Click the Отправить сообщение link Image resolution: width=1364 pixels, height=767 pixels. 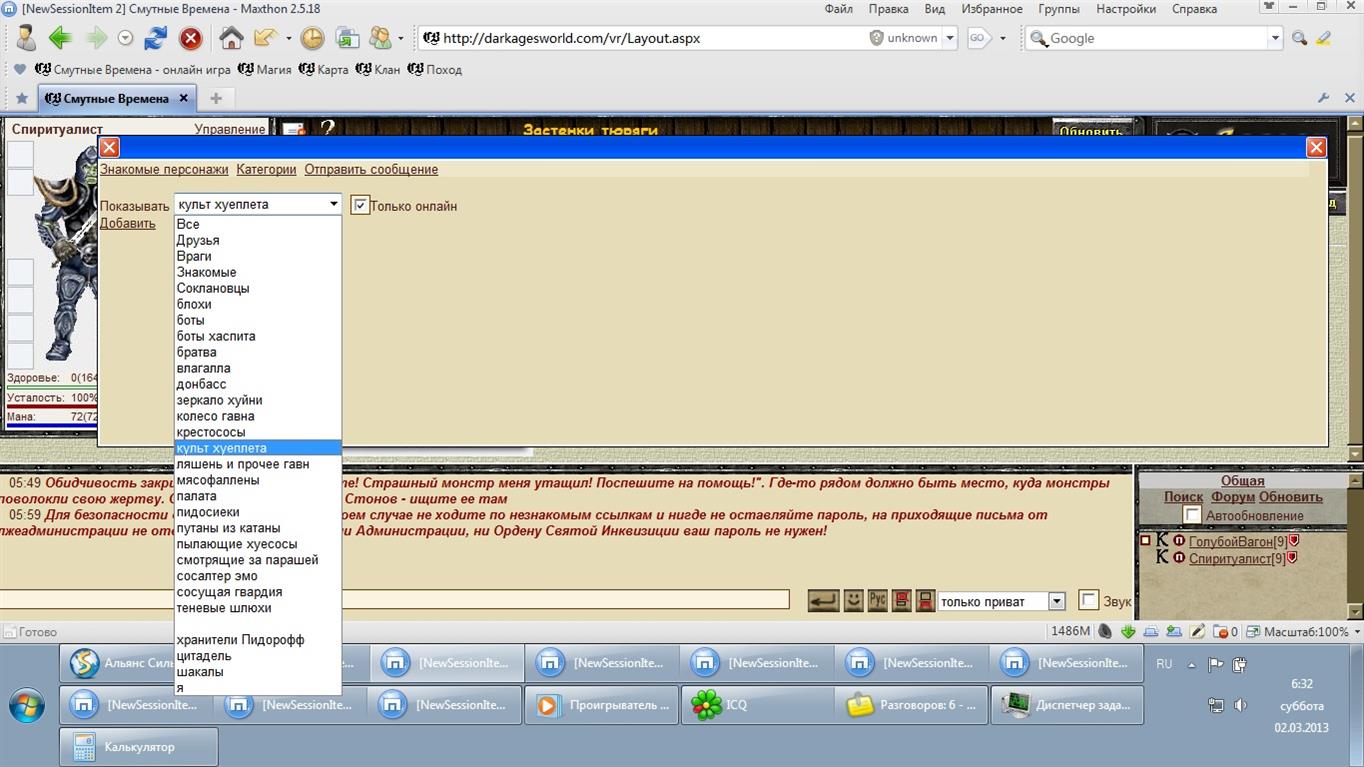click(371, 169)
